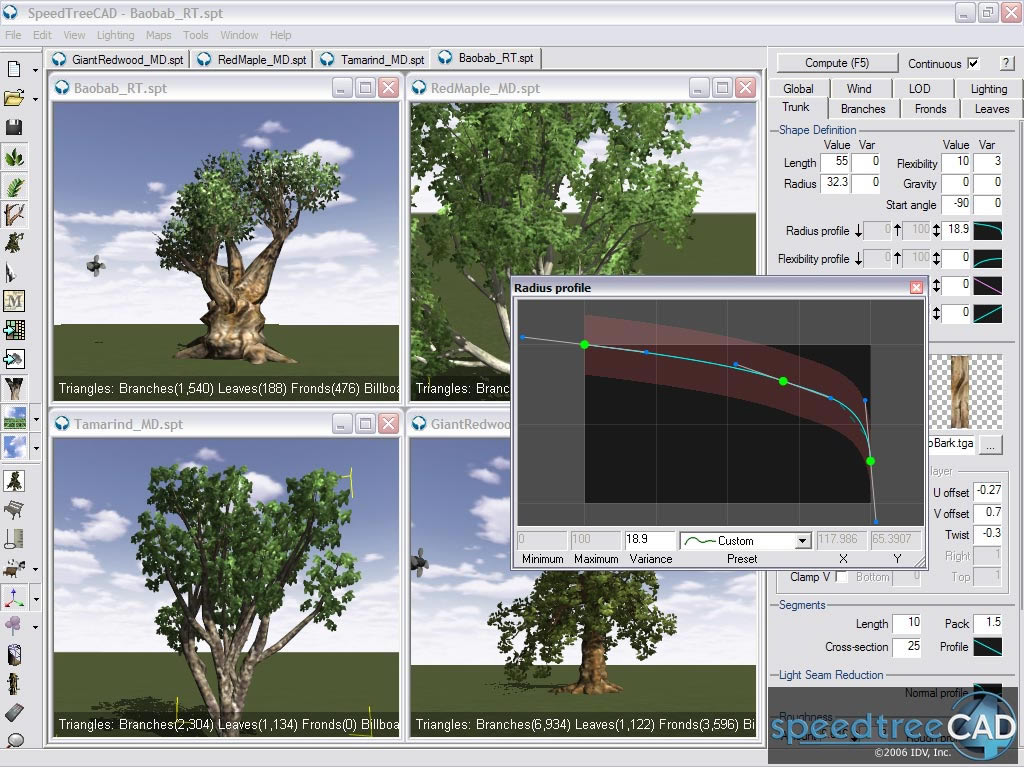Viewport: 1024px width, 768px height.
Task: Open the Flexibility profile curve swatch
Action: [x=987, y=259]
